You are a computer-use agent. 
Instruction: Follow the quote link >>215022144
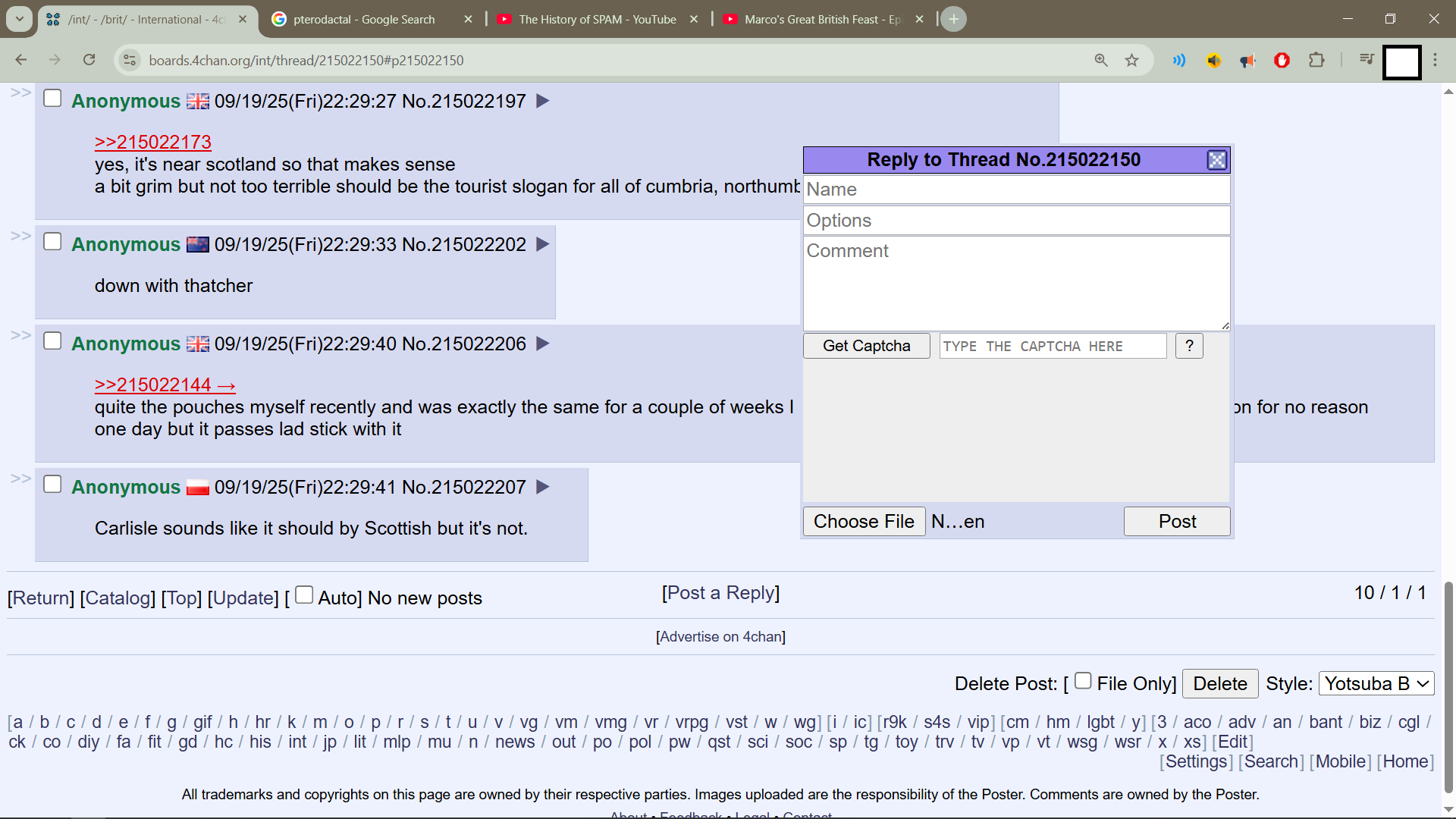[x=165, y=385]
